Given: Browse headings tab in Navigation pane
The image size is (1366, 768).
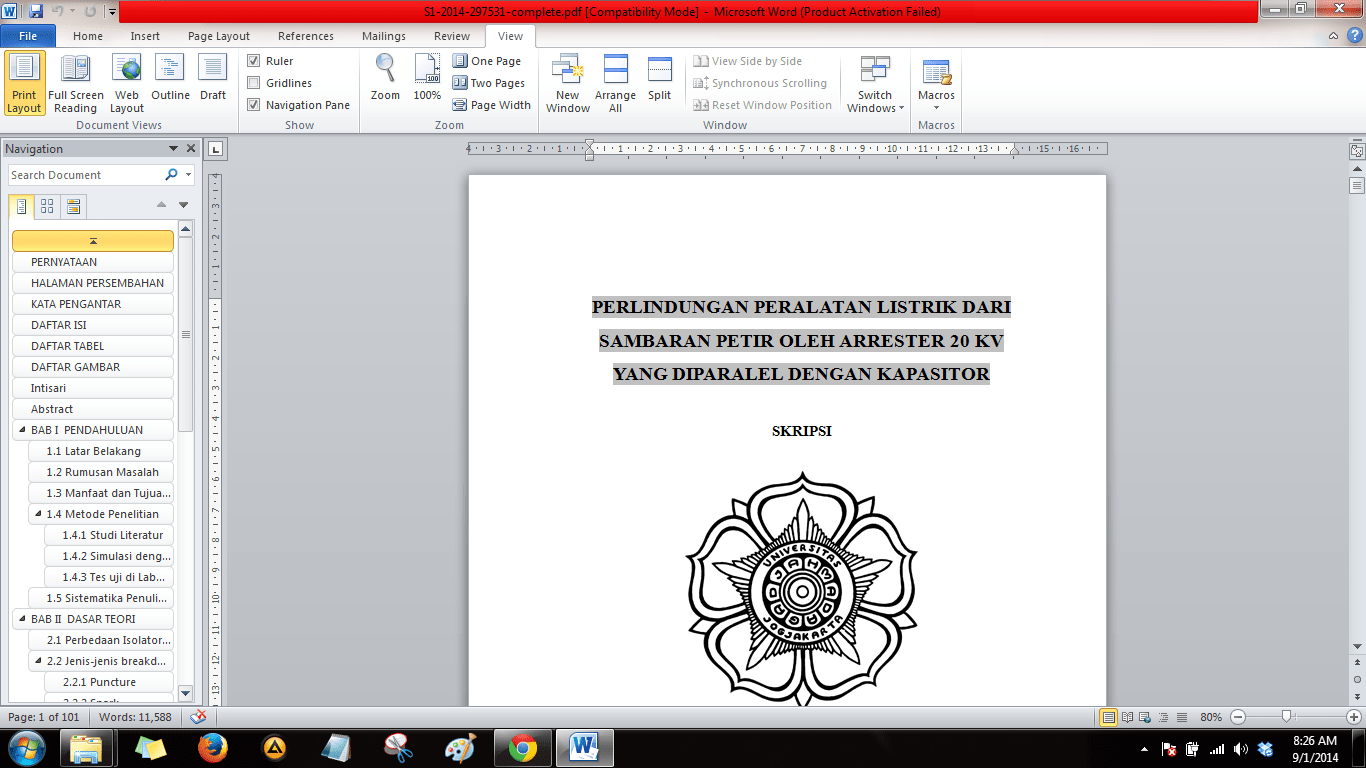Looking at the screenshot, I should [x=22, y=207].
